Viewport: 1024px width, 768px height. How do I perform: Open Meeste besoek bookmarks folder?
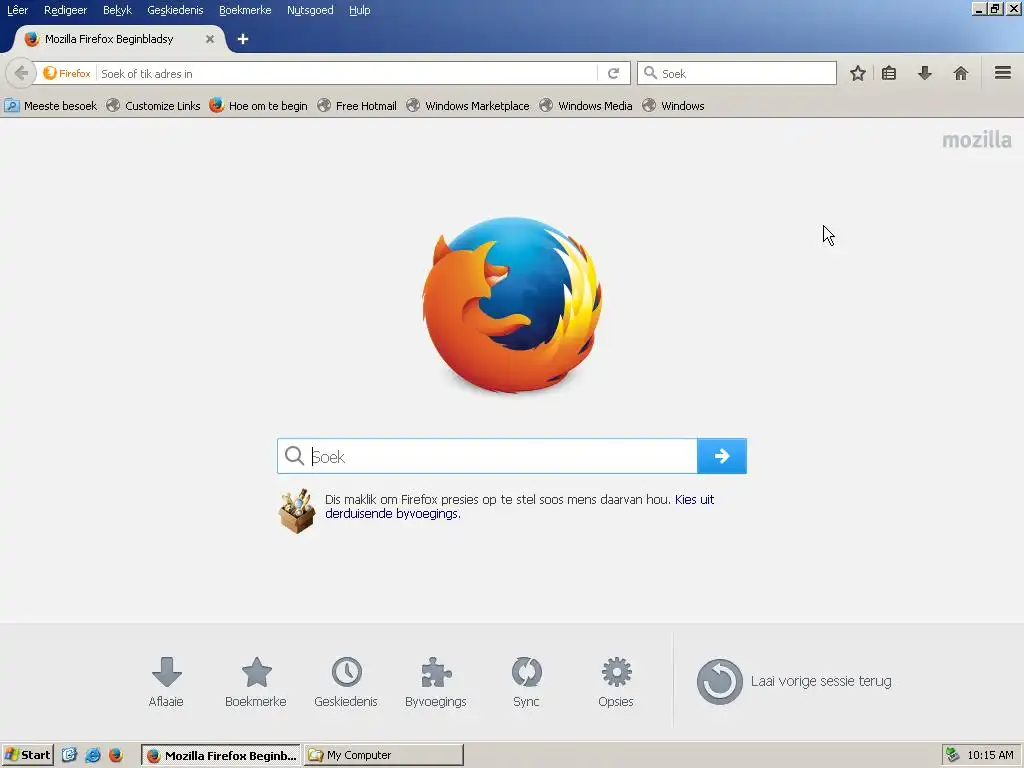point(50,106)
